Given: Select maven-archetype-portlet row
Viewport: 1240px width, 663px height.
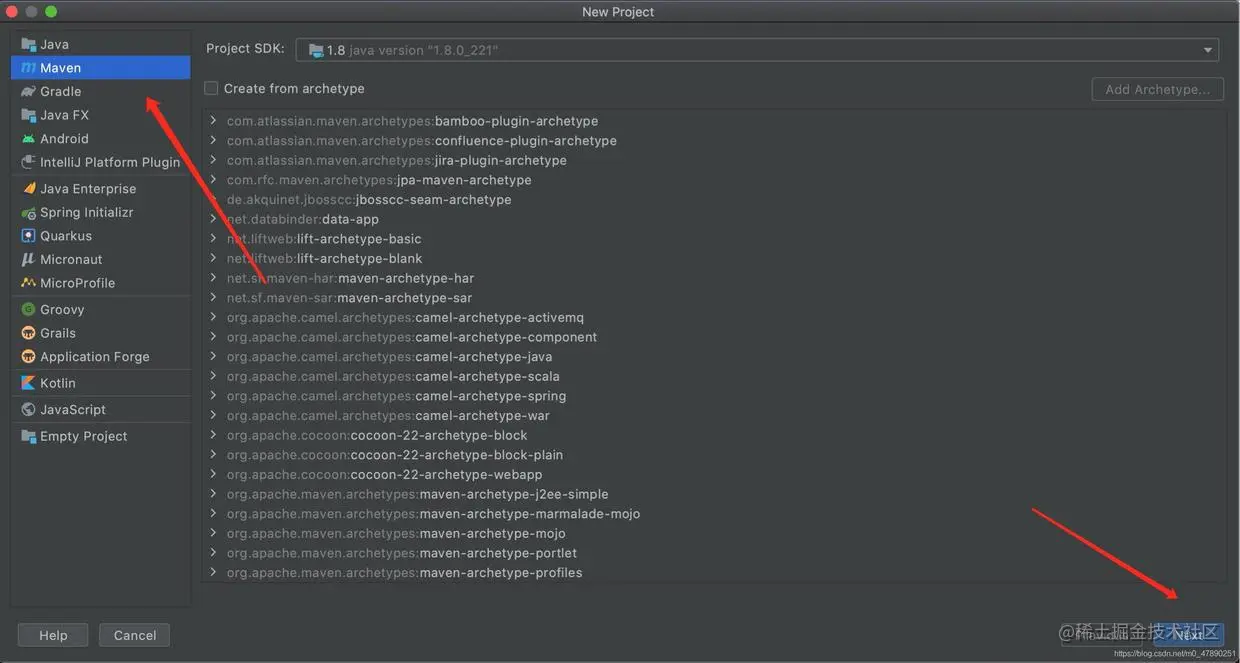Looking at the screenshot, I should [x=714, y=553].
